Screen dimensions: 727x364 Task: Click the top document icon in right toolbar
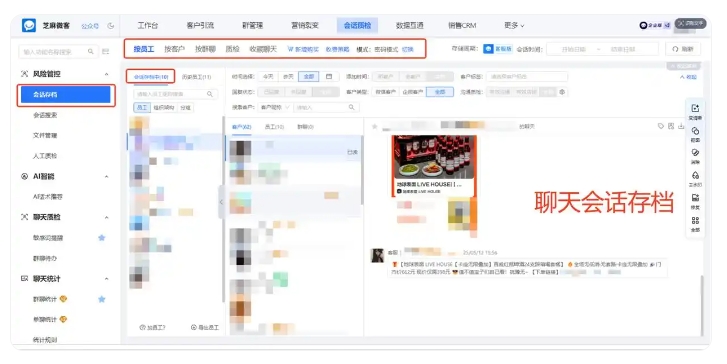[x=695, y=108]
